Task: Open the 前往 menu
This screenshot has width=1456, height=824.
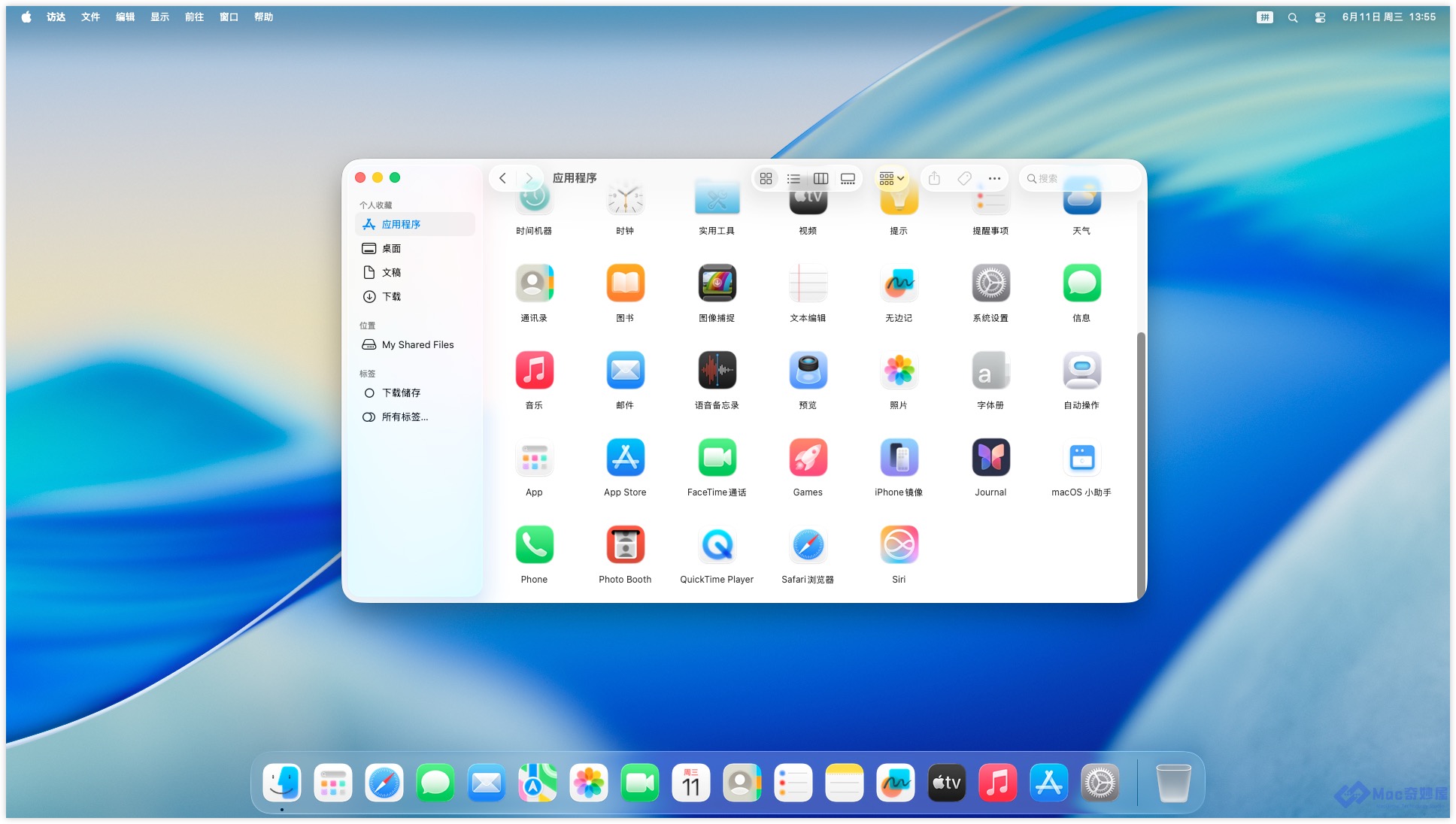Action: (x=194, y=17)
